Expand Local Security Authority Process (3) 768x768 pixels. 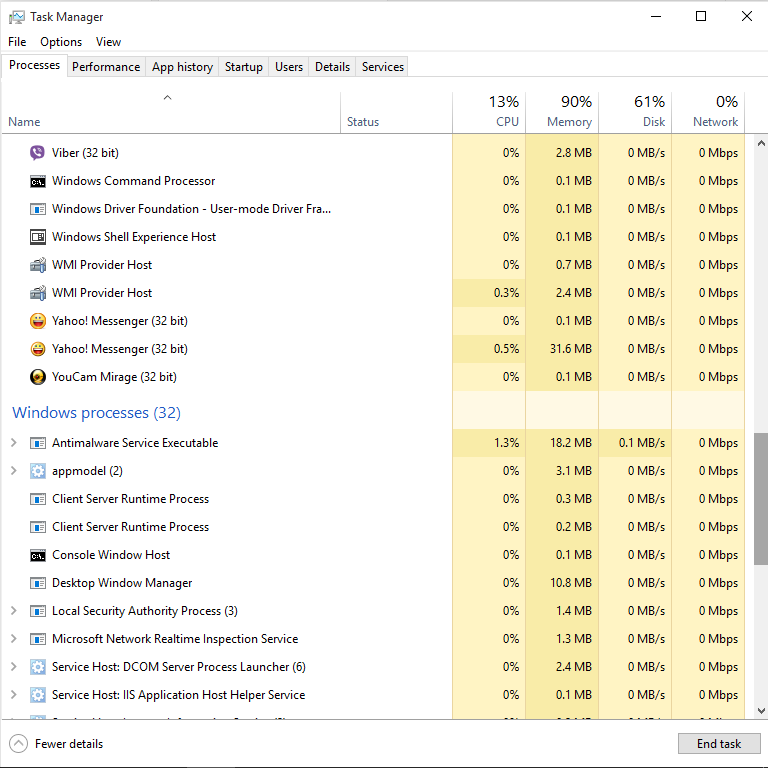14,611
